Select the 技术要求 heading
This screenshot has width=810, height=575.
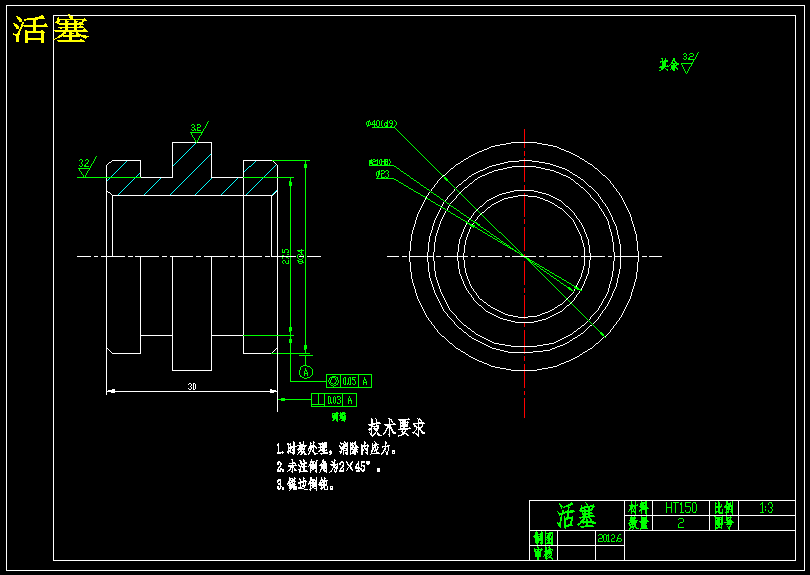[x=397, y=428]
